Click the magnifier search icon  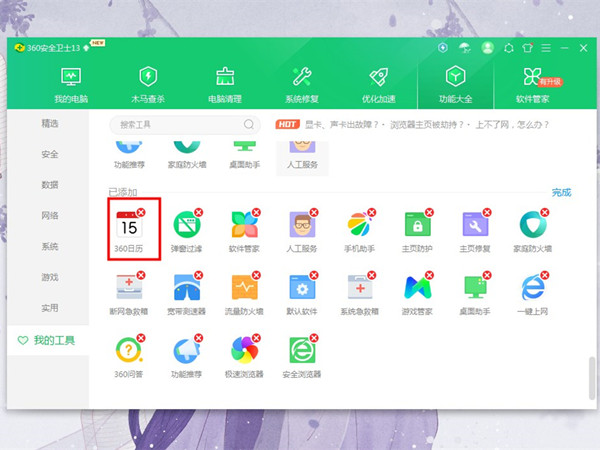click(249, 124)
